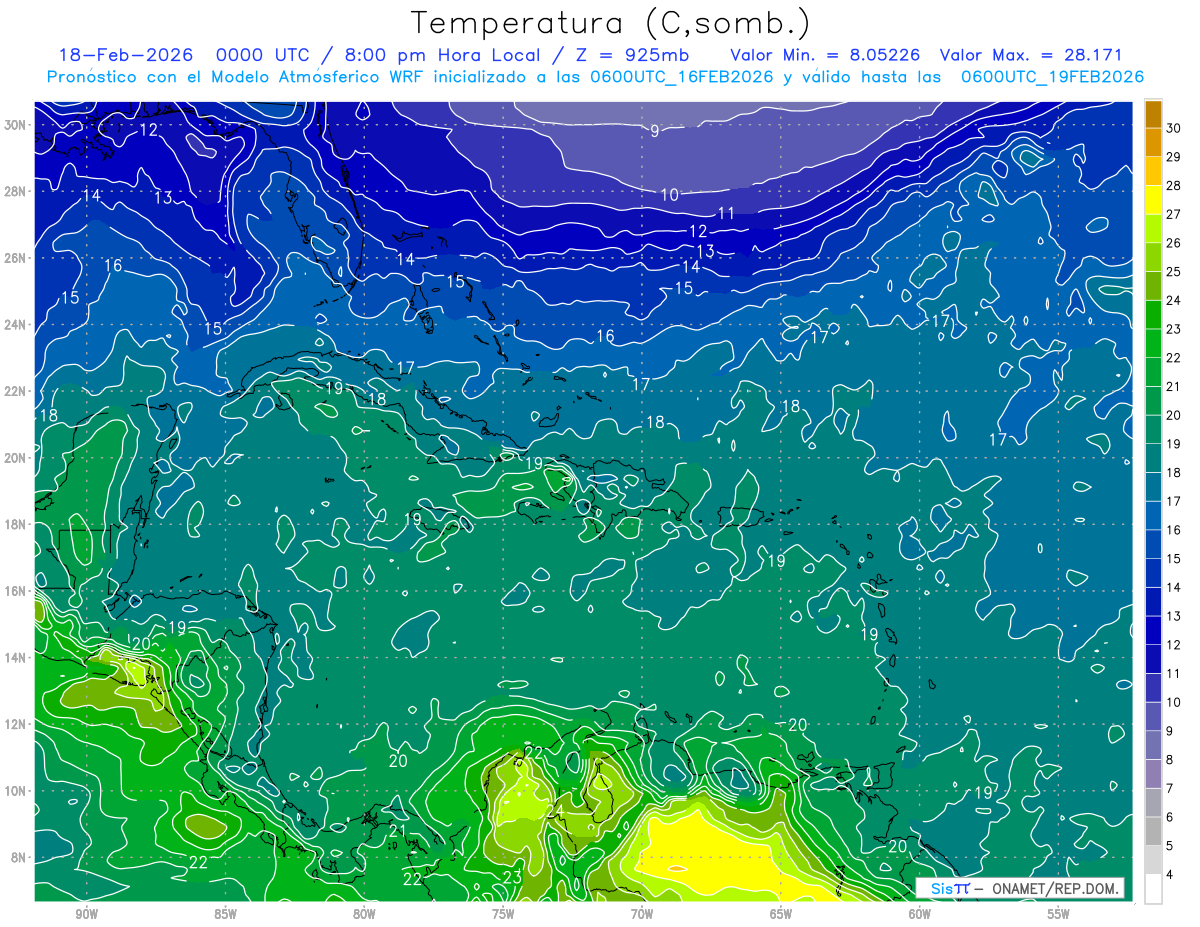
Task: Click the colorbar scale label "4"
Action: tap(1171, 875)
